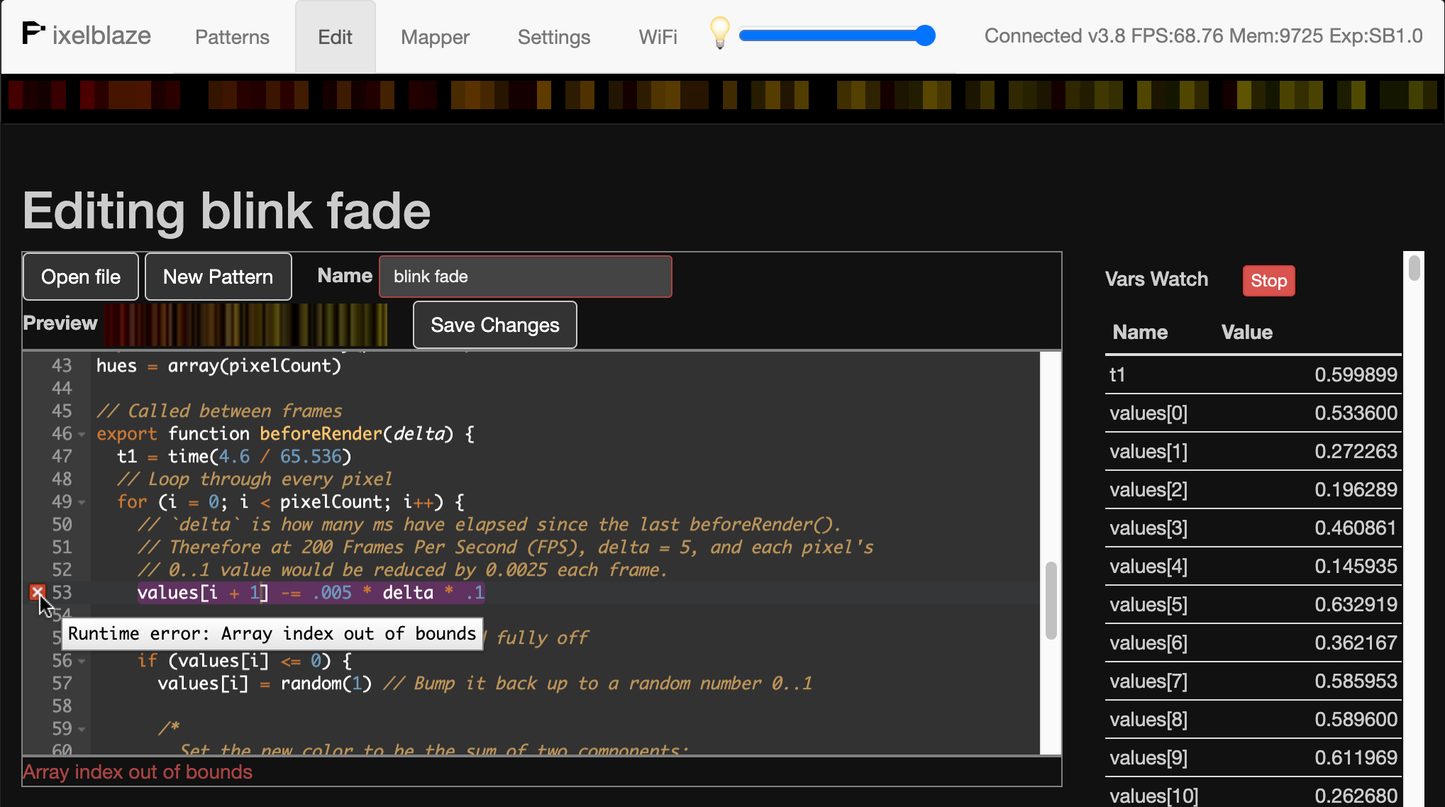Image resolution: width=1445 pixels, height=807 pixels.
Task: Click Save Changes
Action: [x=495, y=325]
